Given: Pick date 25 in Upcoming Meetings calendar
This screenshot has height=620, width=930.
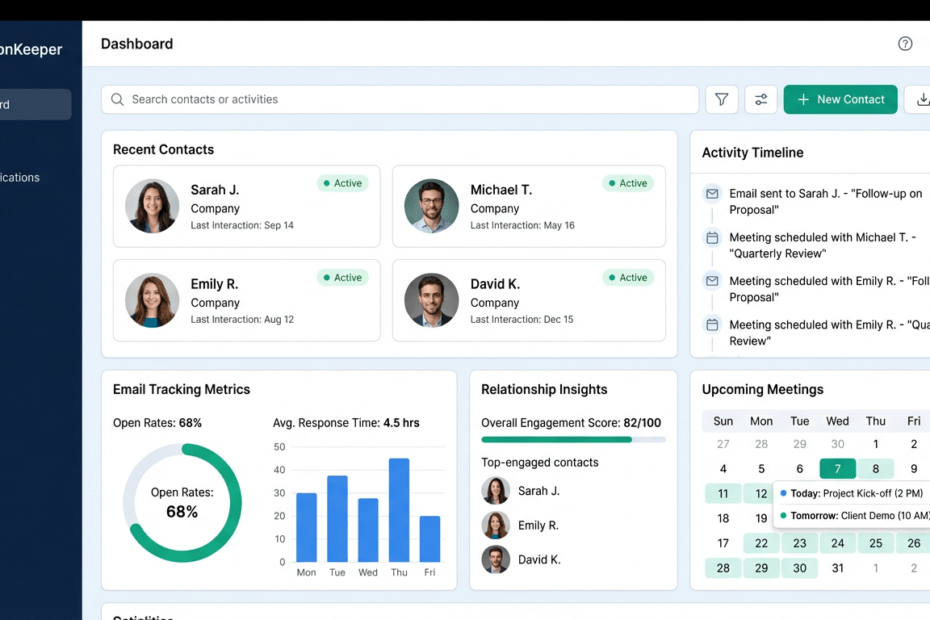Looking at the screenshot, I should [x=875, y=543].
